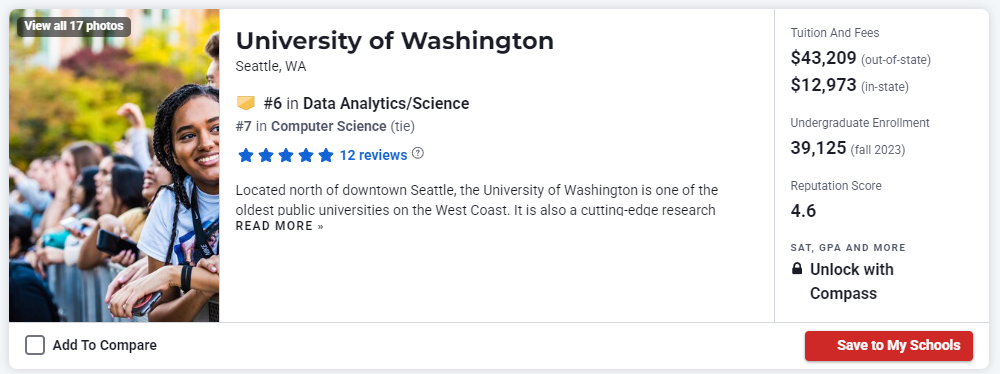Click Save to My Schools button
The height and width of the screenshot is (374, 1000).
pyautogui.click(x=888, y=345)
